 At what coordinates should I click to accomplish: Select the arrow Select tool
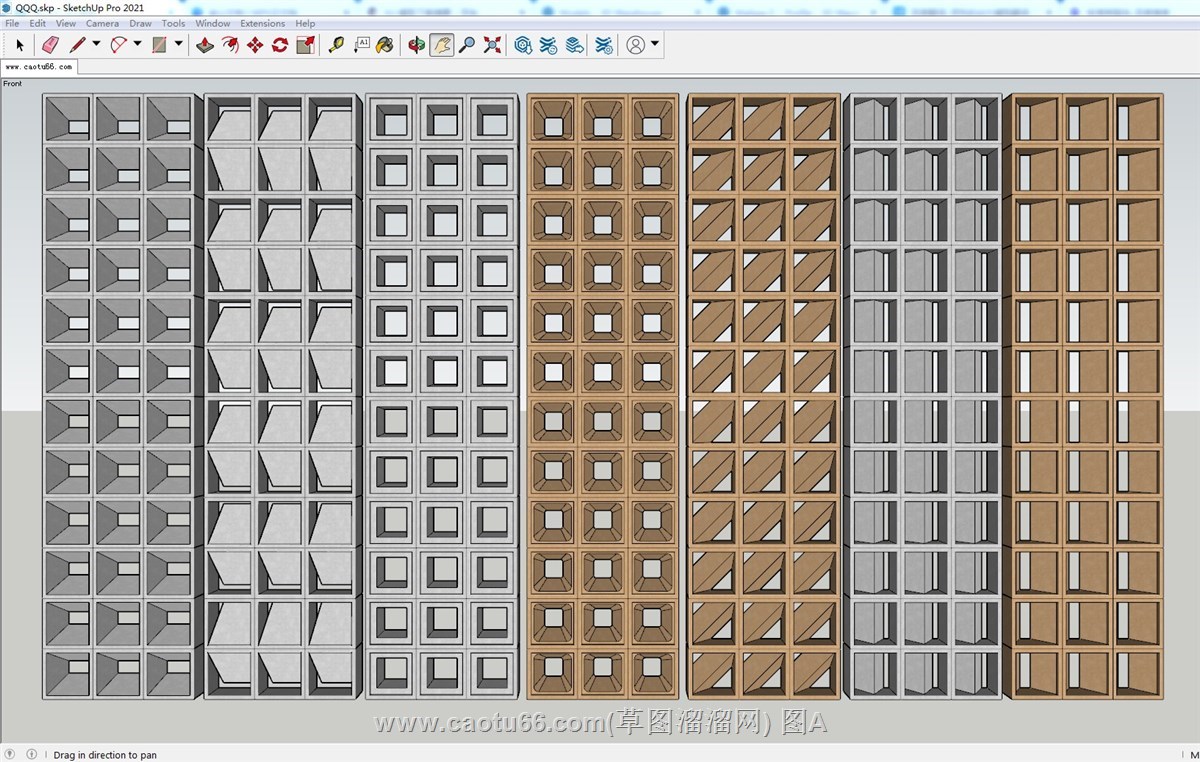20,45
